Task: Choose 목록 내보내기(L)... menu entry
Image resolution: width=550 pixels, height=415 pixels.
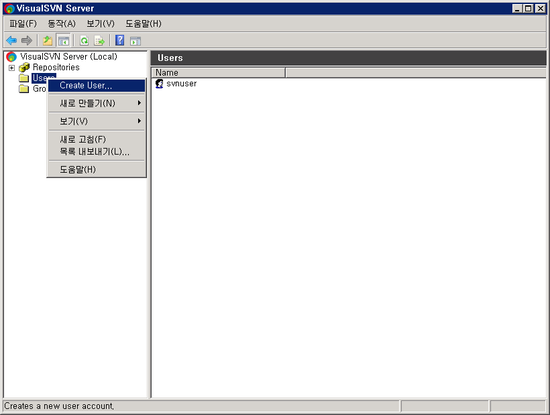Action: 96,152
